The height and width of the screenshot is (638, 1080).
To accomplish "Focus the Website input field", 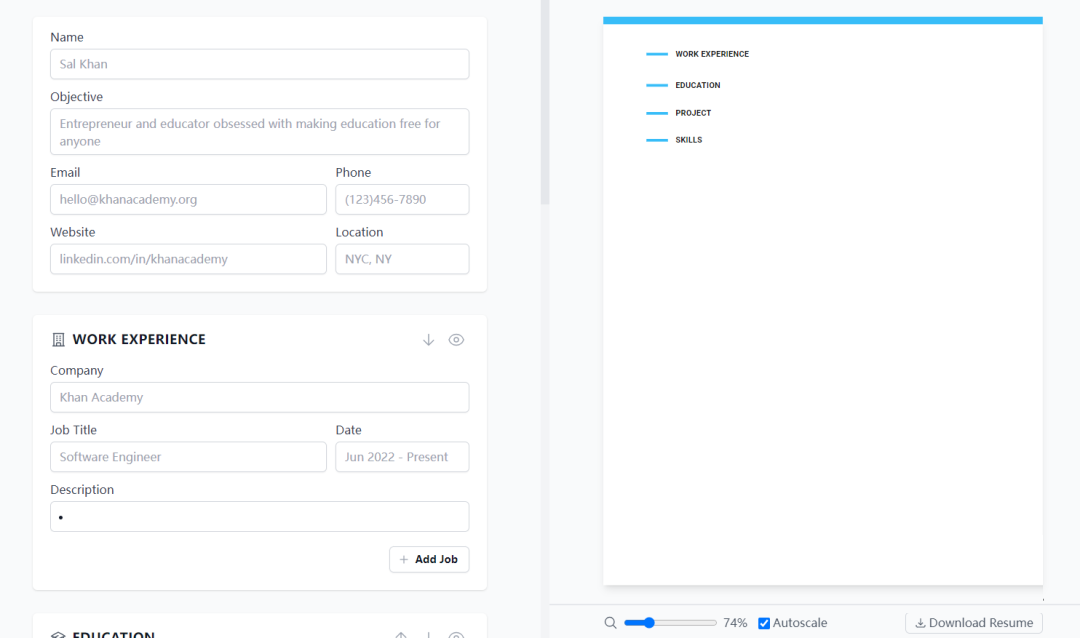I will coord(188,259).
